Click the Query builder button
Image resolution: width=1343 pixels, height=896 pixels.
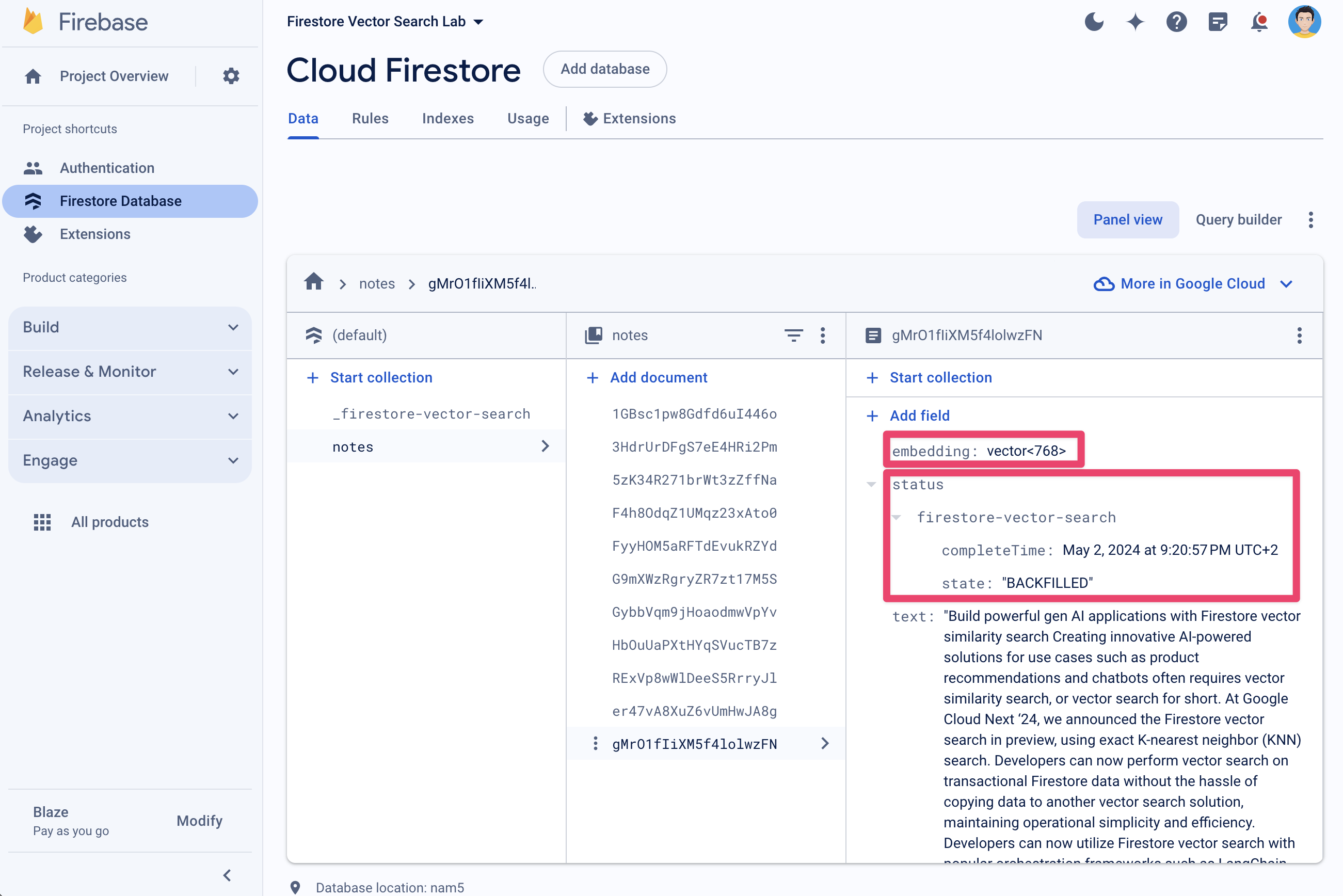[1239, 220]
